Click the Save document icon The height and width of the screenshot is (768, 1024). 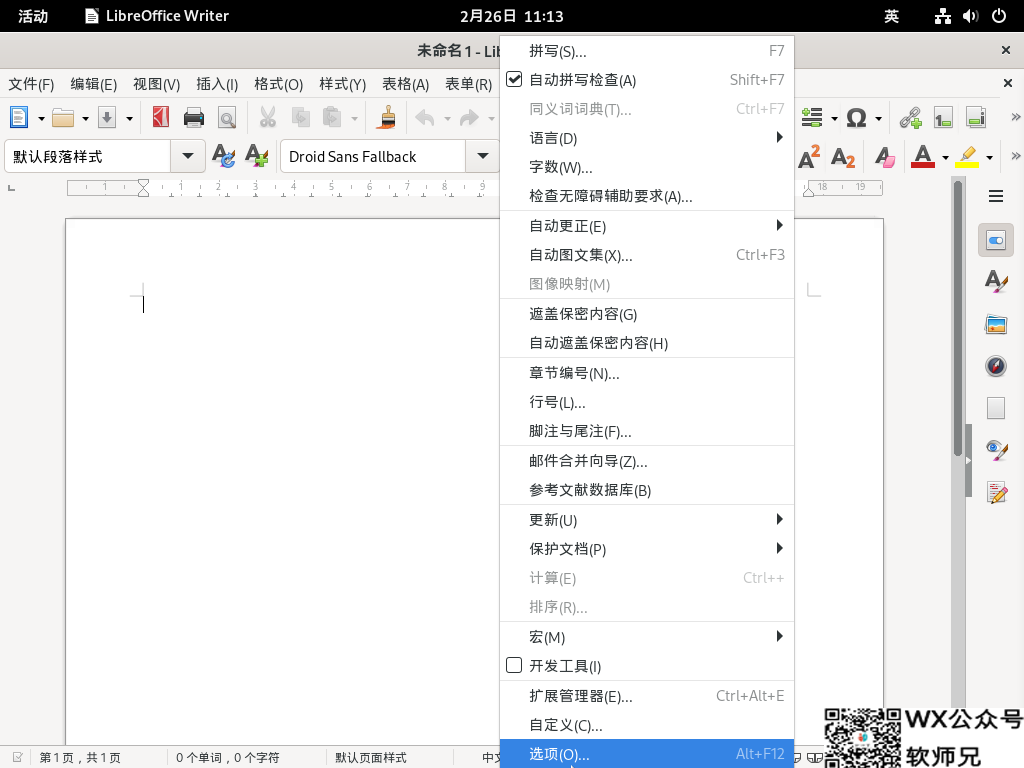pos(106,118)
